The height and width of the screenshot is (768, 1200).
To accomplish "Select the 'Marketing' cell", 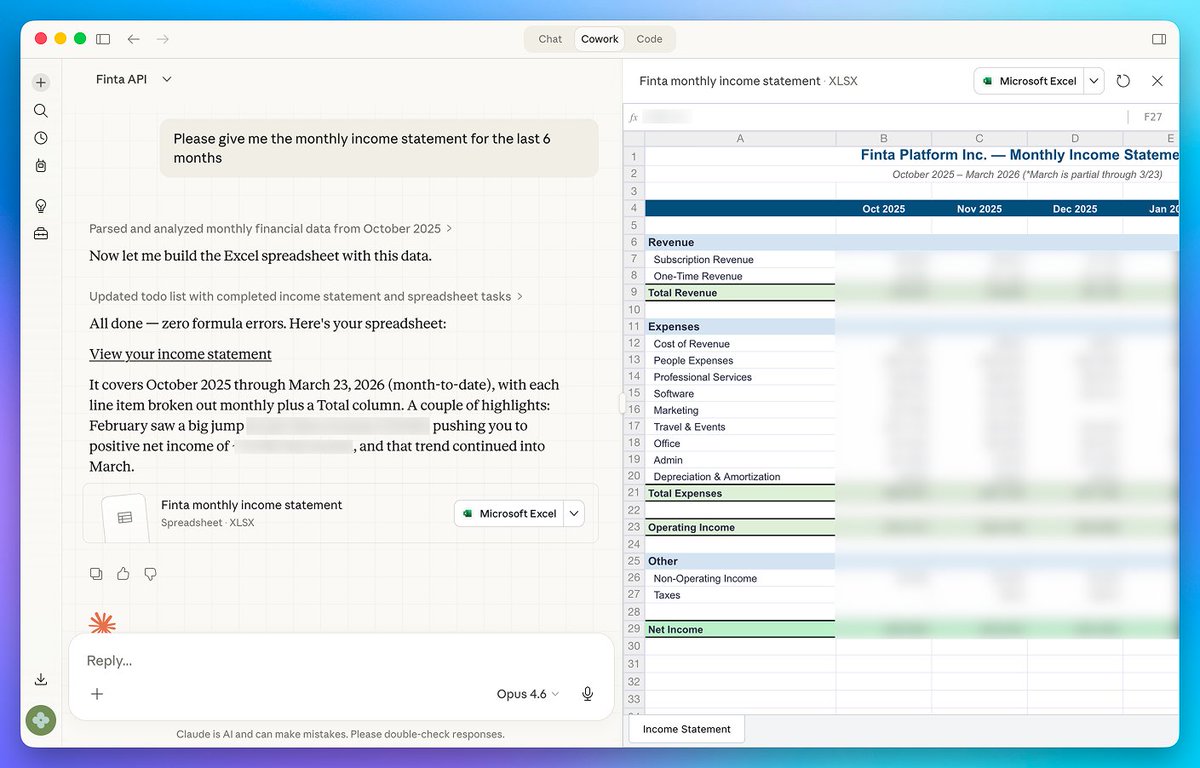I will pos(740,410).
